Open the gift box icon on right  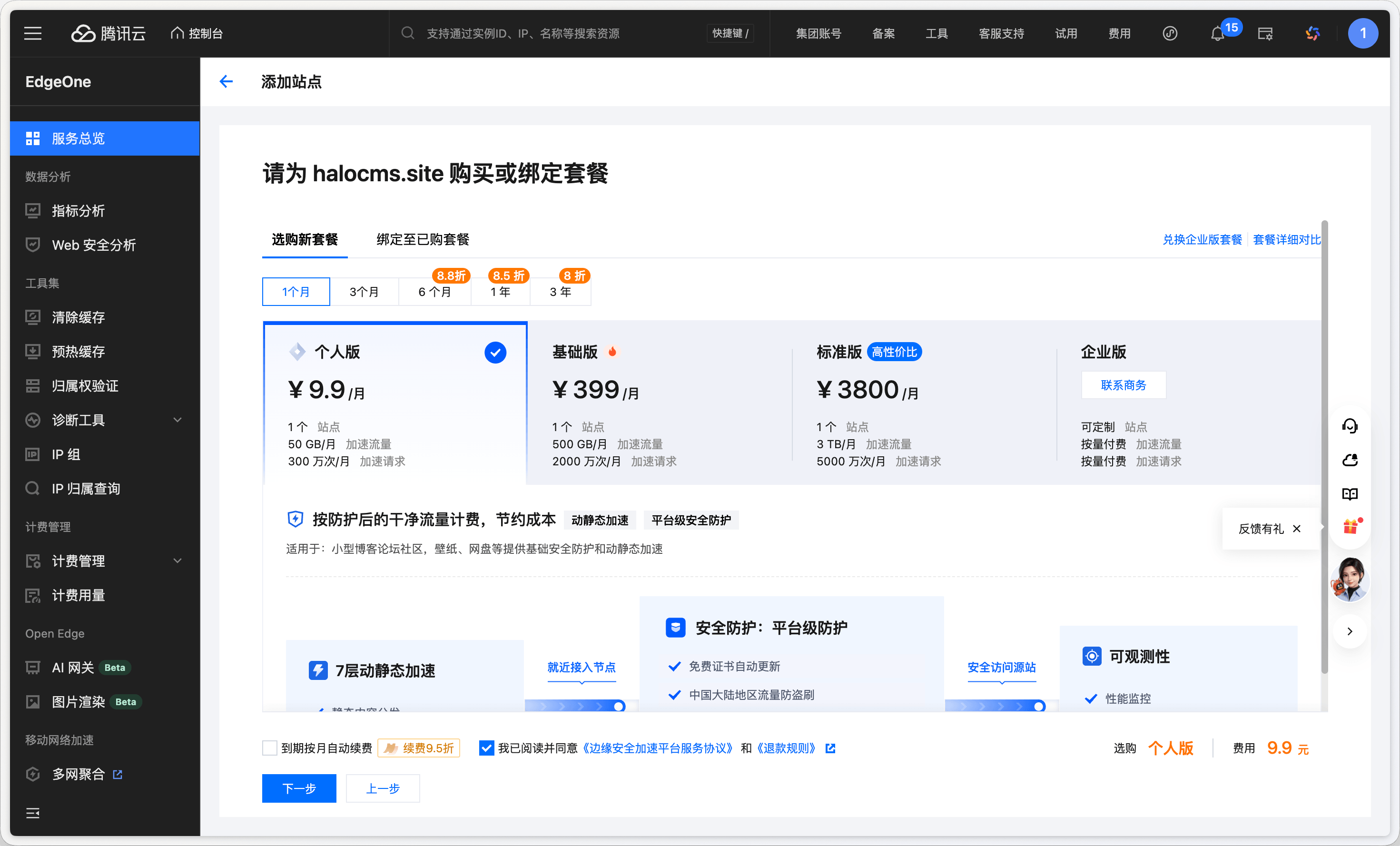1350,527
